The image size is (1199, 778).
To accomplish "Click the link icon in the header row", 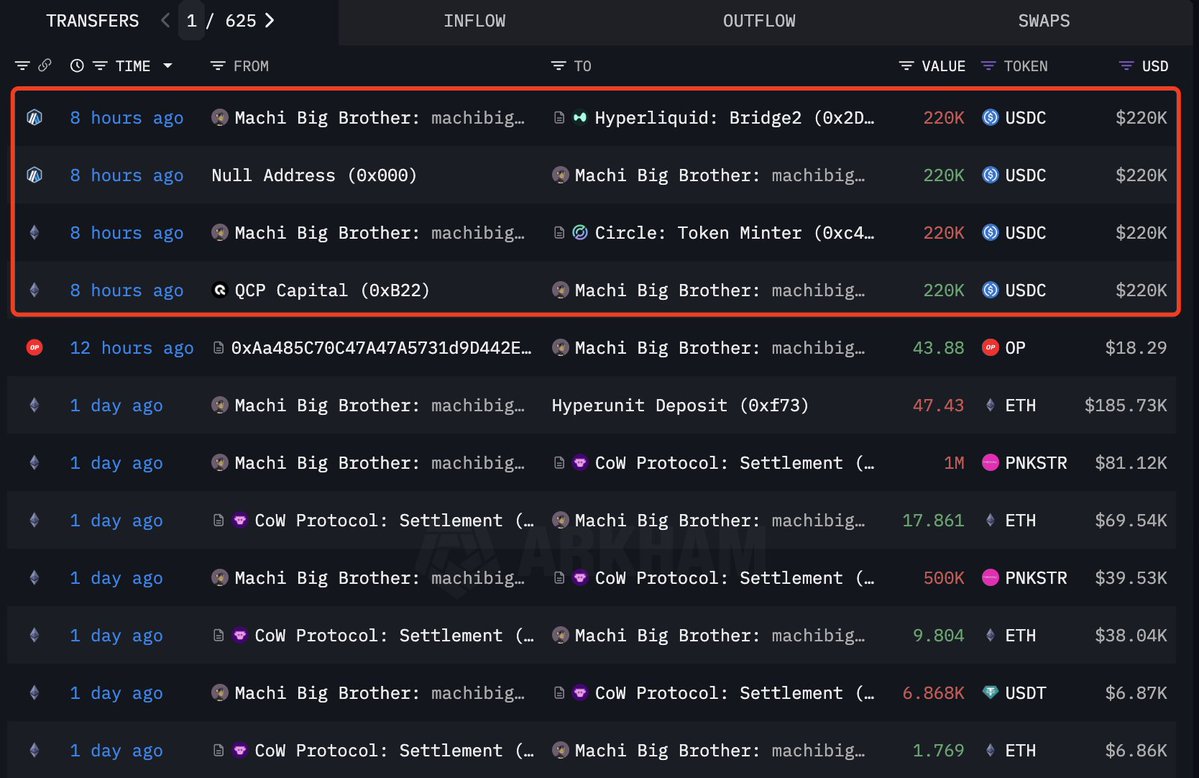I will point(44,66).
